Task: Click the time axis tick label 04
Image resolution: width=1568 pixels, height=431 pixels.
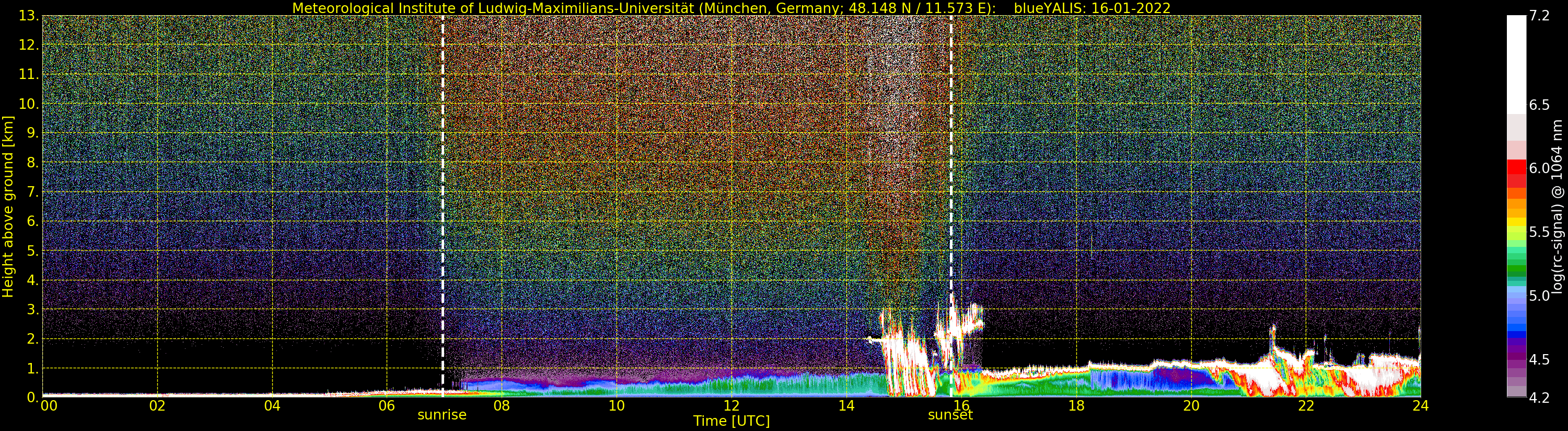Action: [x=272, y=405]
